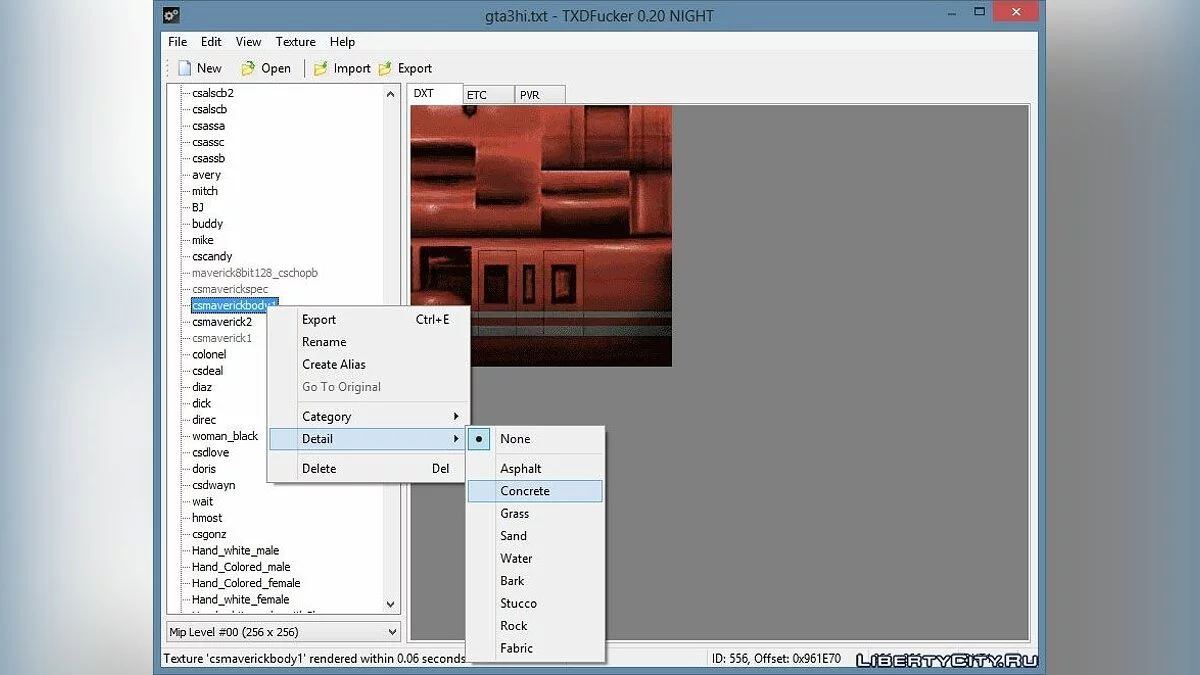Choose Asphalt detail type
The height and width of the screenshot is (675, 1200).
521,468
